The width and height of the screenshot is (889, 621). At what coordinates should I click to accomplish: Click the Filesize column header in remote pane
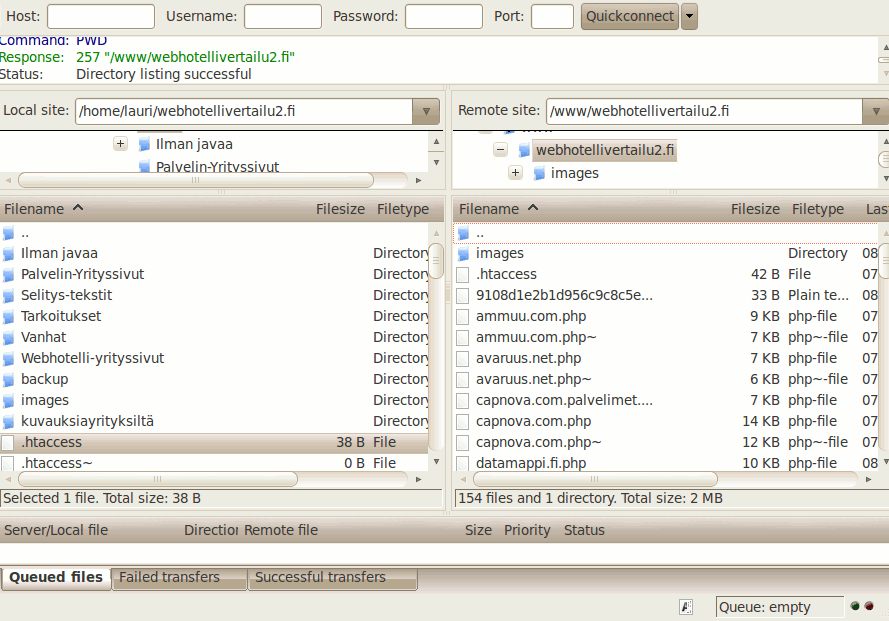tap(755, 208)
